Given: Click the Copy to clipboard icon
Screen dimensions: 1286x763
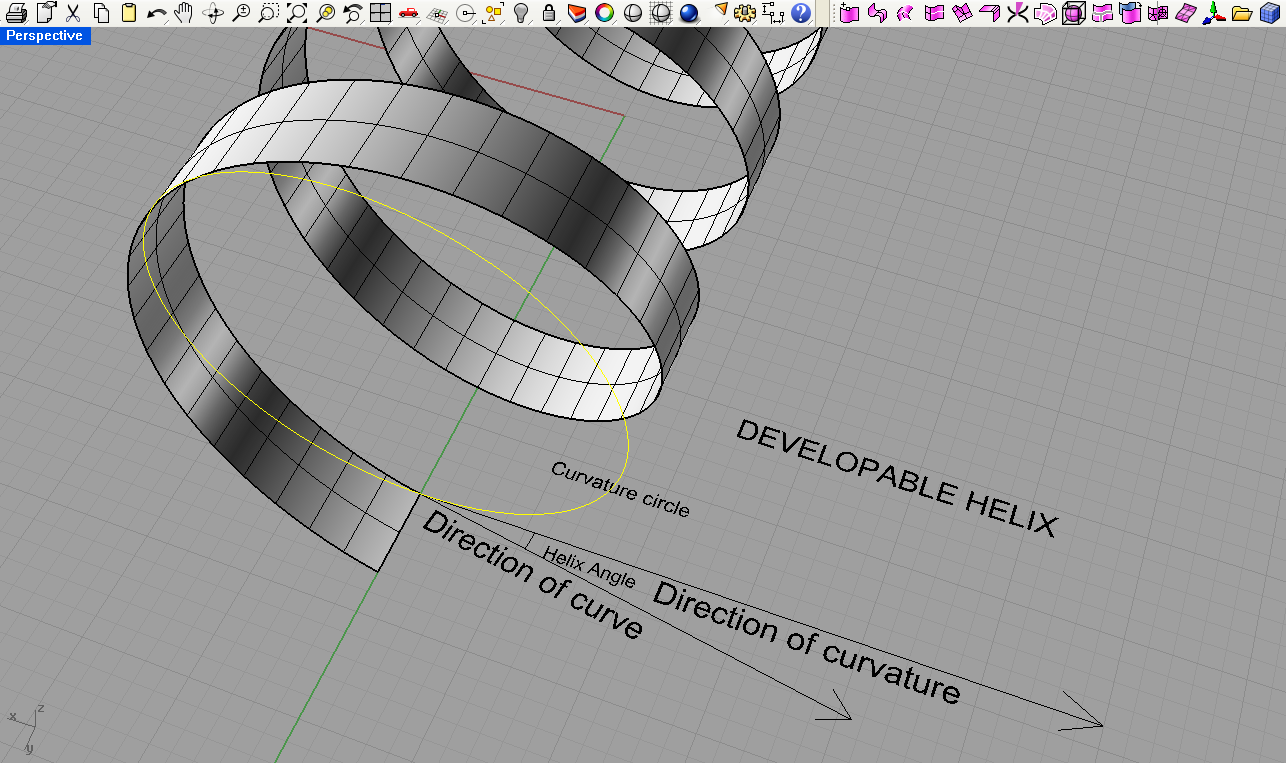Looking at the screenshot, I should click(100, 12).
